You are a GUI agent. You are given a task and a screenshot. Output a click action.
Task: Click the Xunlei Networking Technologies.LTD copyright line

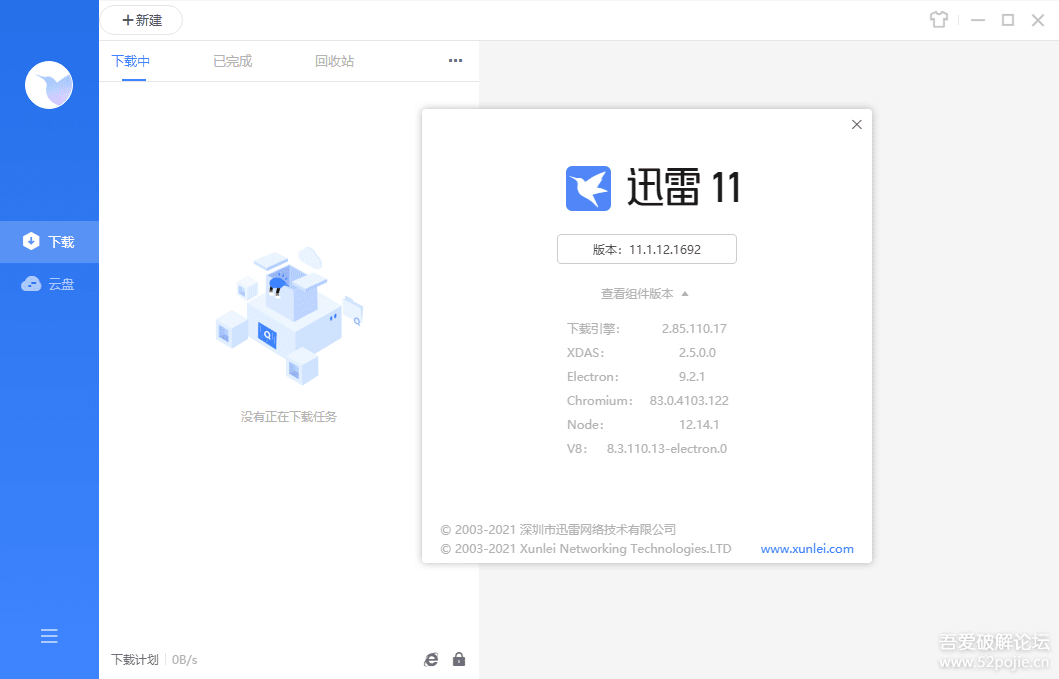click(586, 549)
